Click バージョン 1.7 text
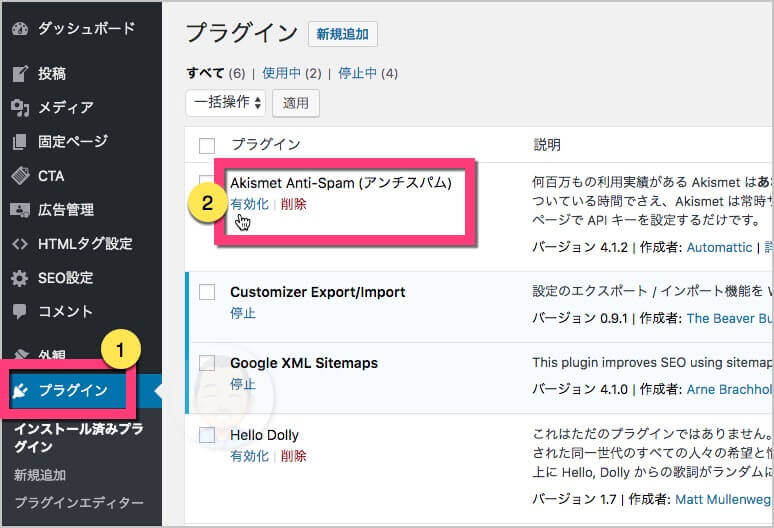The width and height of the screenshot is (774, 528). click(x=575, y=499)
